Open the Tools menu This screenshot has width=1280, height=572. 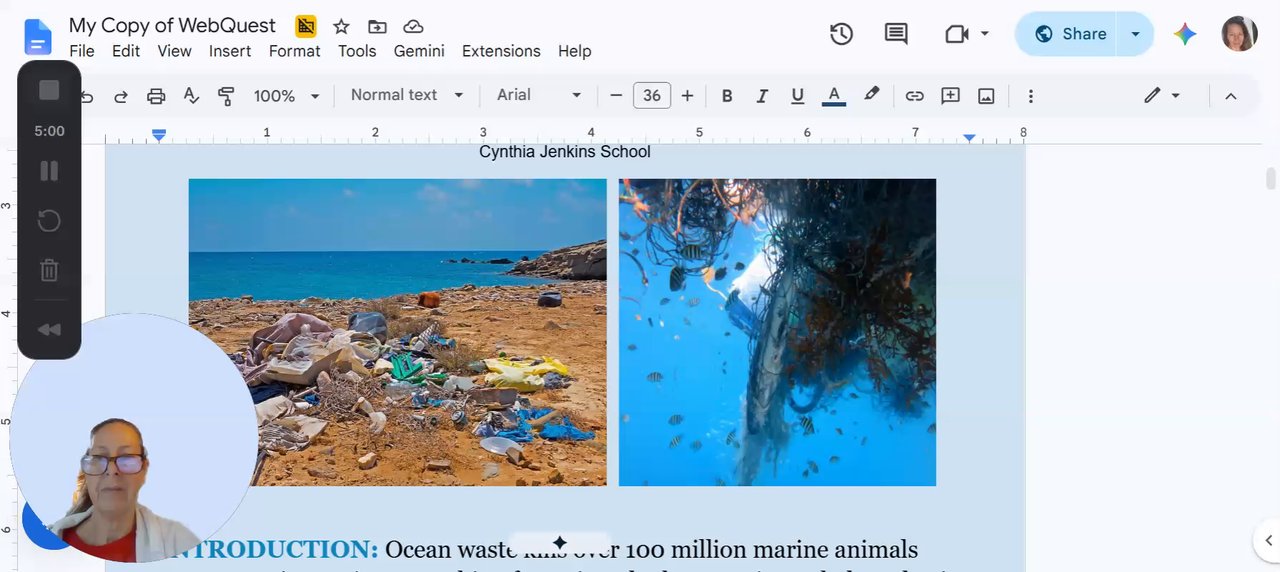[357, 51]
